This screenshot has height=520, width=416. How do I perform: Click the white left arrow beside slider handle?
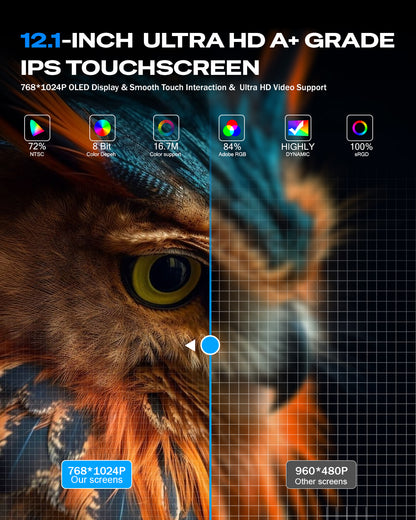pos(190,345)
